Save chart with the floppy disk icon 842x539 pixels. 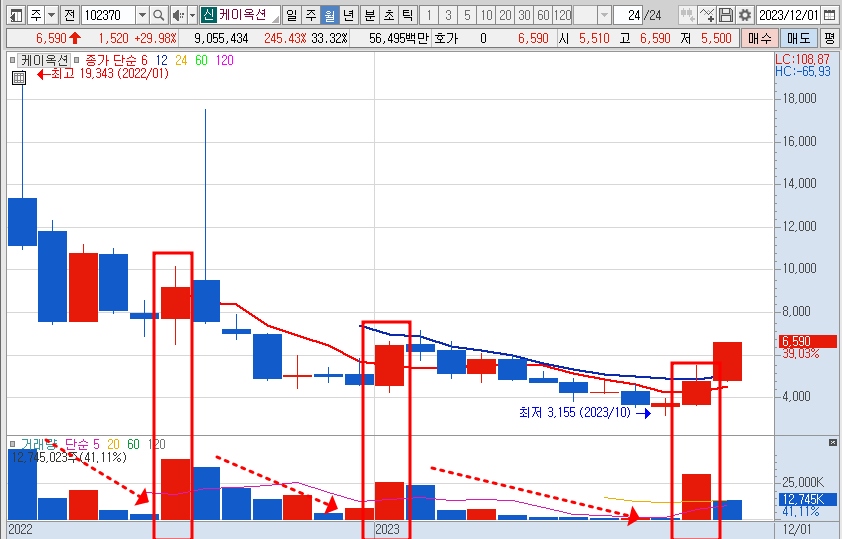coord(725,15)
